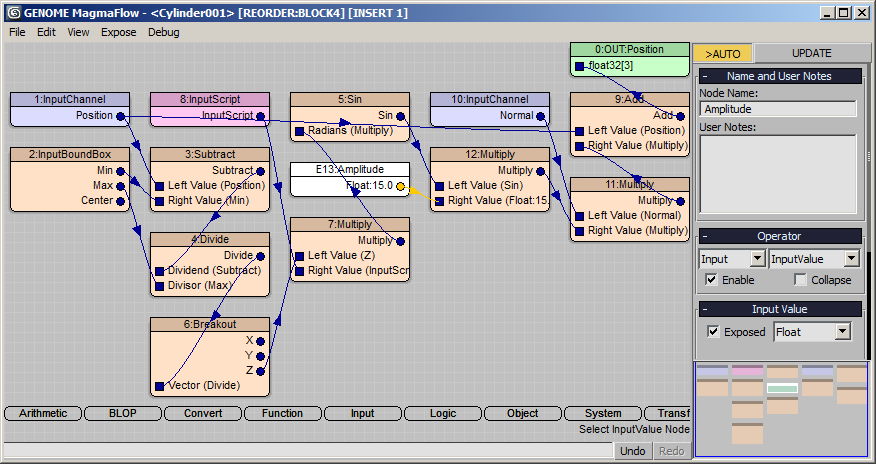The width and height of the screenshot is (876, 464).
Task: Open the Expose menu
Action: coord(118,32)
